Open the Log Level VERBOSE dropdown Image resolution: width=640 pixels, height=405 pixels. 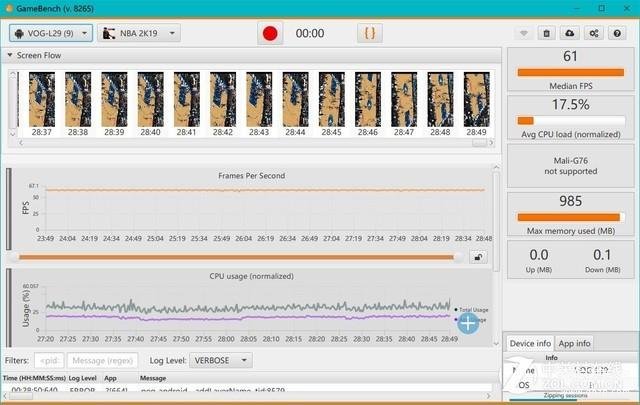click(221, 360)
